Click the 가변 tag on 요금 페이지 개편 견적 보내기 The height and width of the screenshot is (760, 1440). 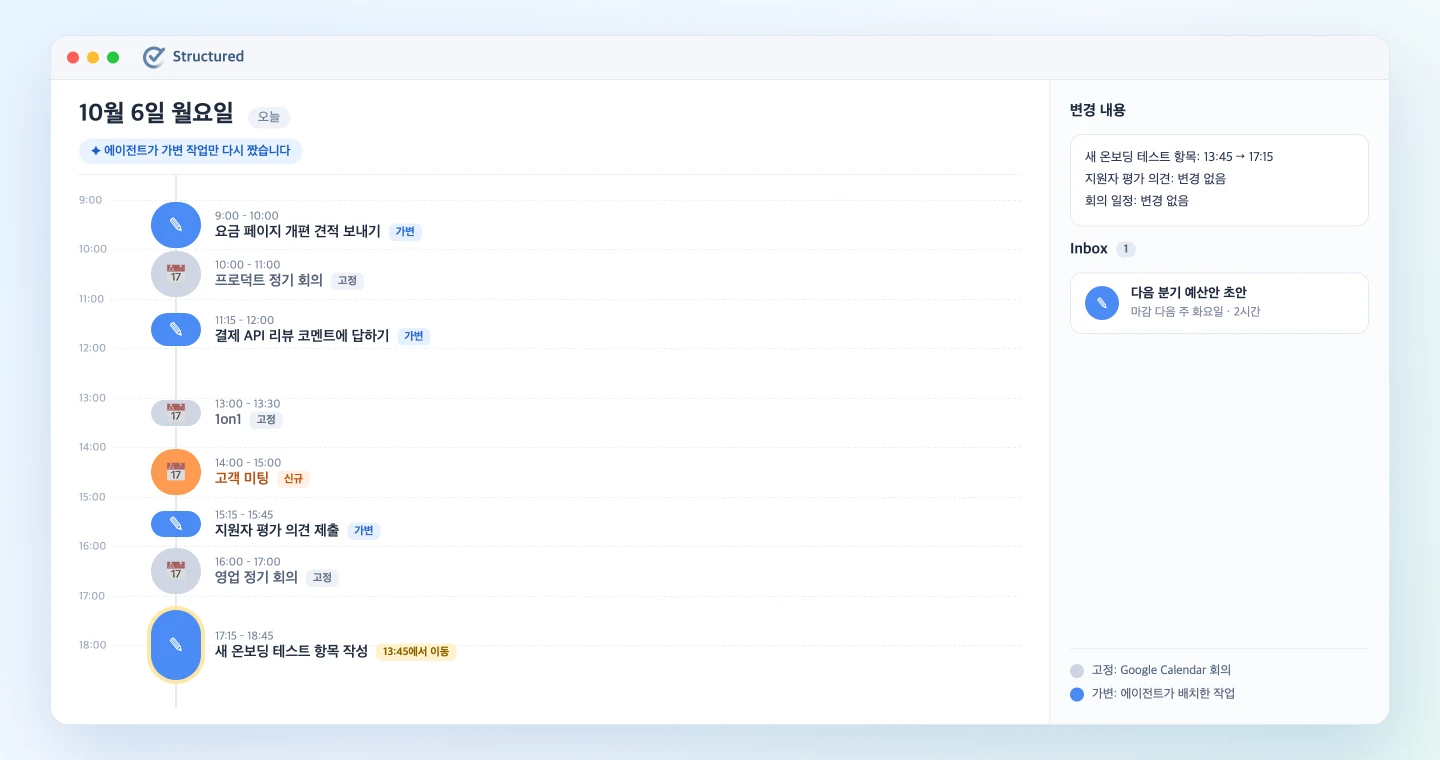tap(405, 232)
